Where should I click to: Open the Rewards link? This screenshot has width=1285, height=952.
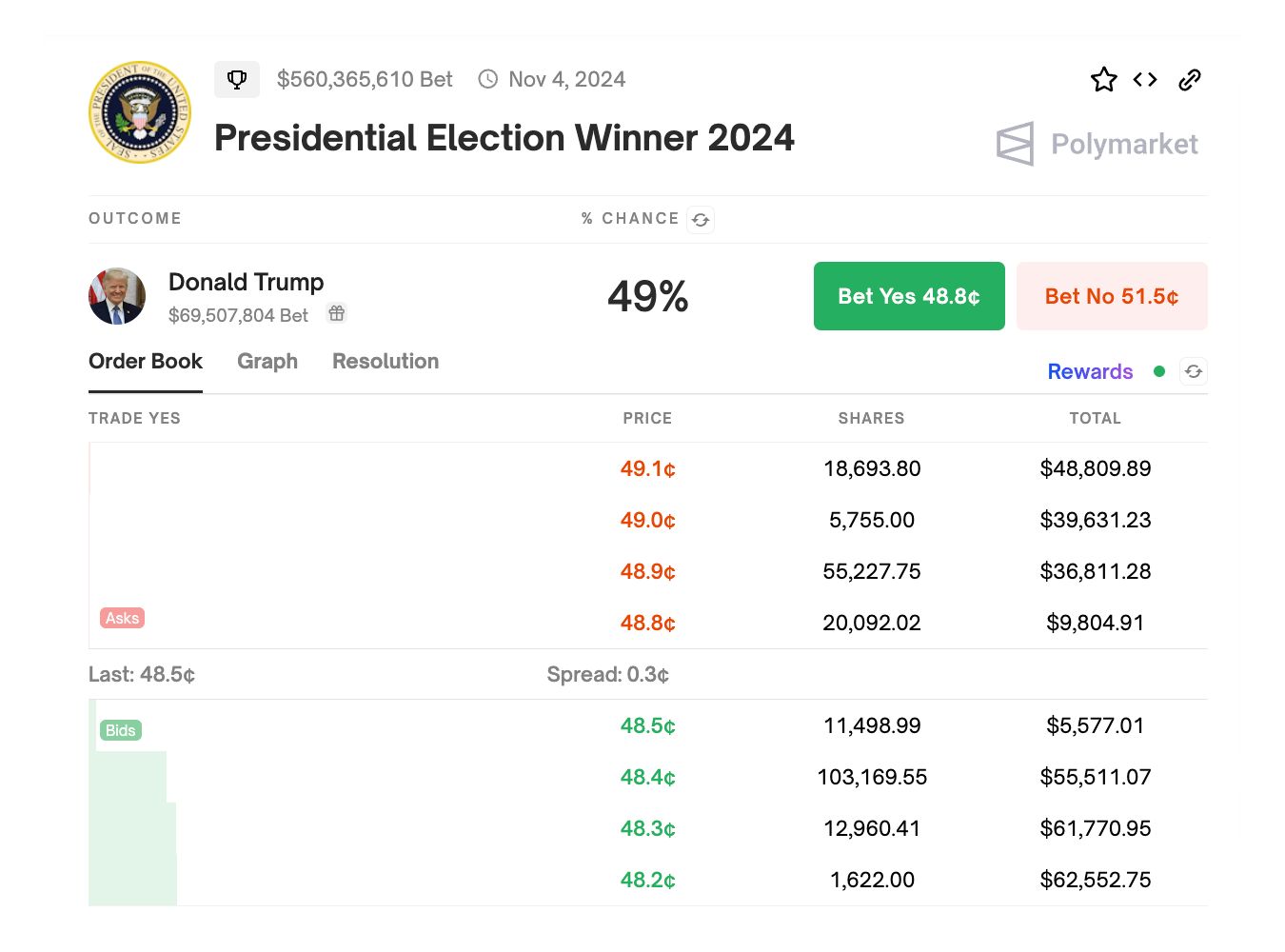(1090, 371)
